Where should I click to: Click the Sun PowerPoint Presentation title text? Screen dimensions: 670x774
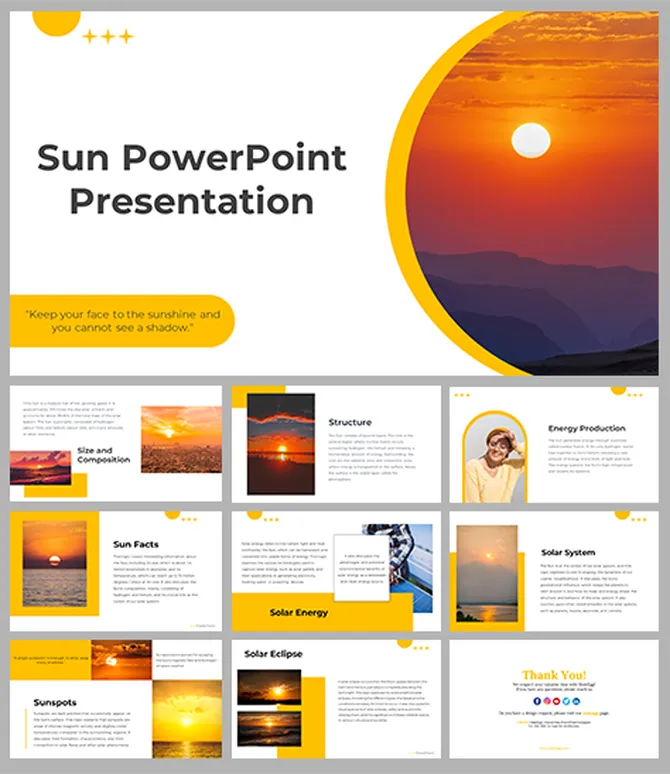(x=191, y=179)
